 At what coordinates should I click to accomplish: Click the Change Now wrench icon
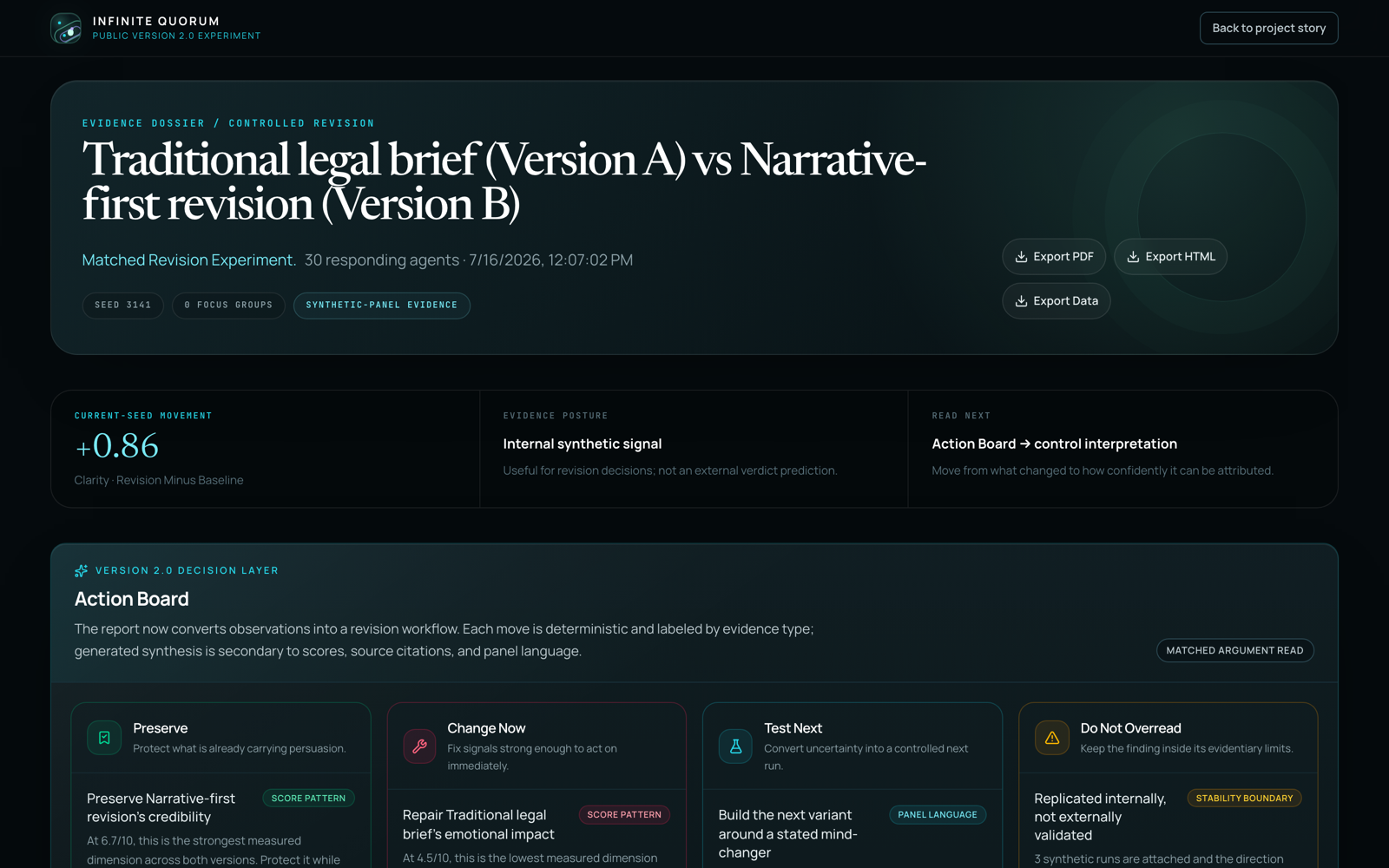point(419,746)
